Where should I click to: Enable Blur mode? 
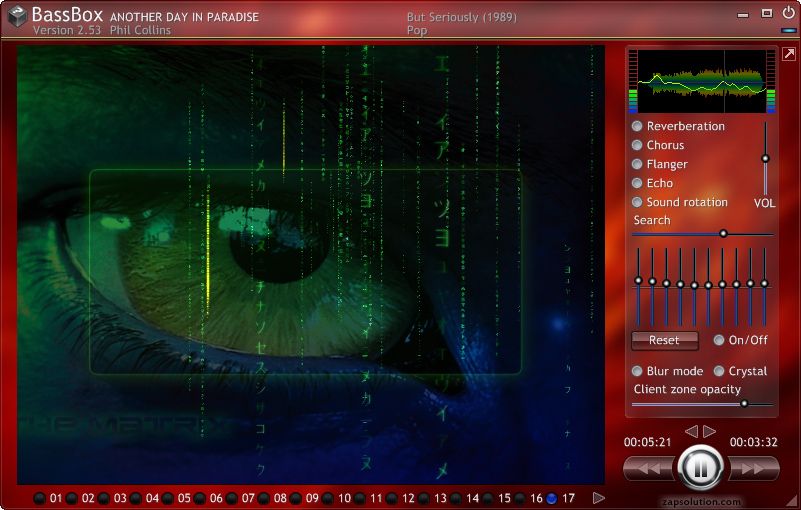tap(637, 371)
